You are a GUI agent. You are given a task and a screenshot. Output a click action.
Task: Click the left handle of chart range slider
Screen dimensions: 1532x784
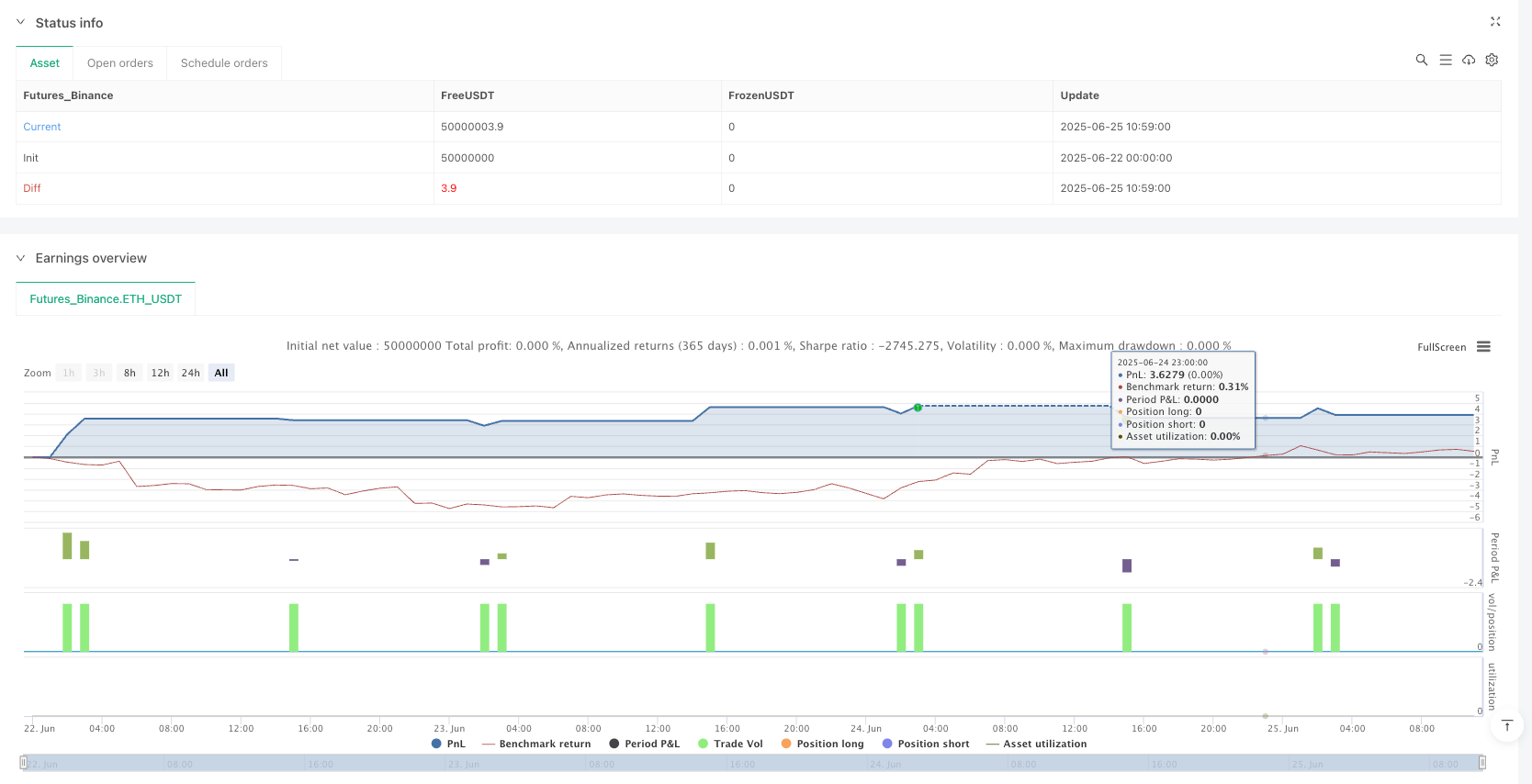tap(24, 762)
